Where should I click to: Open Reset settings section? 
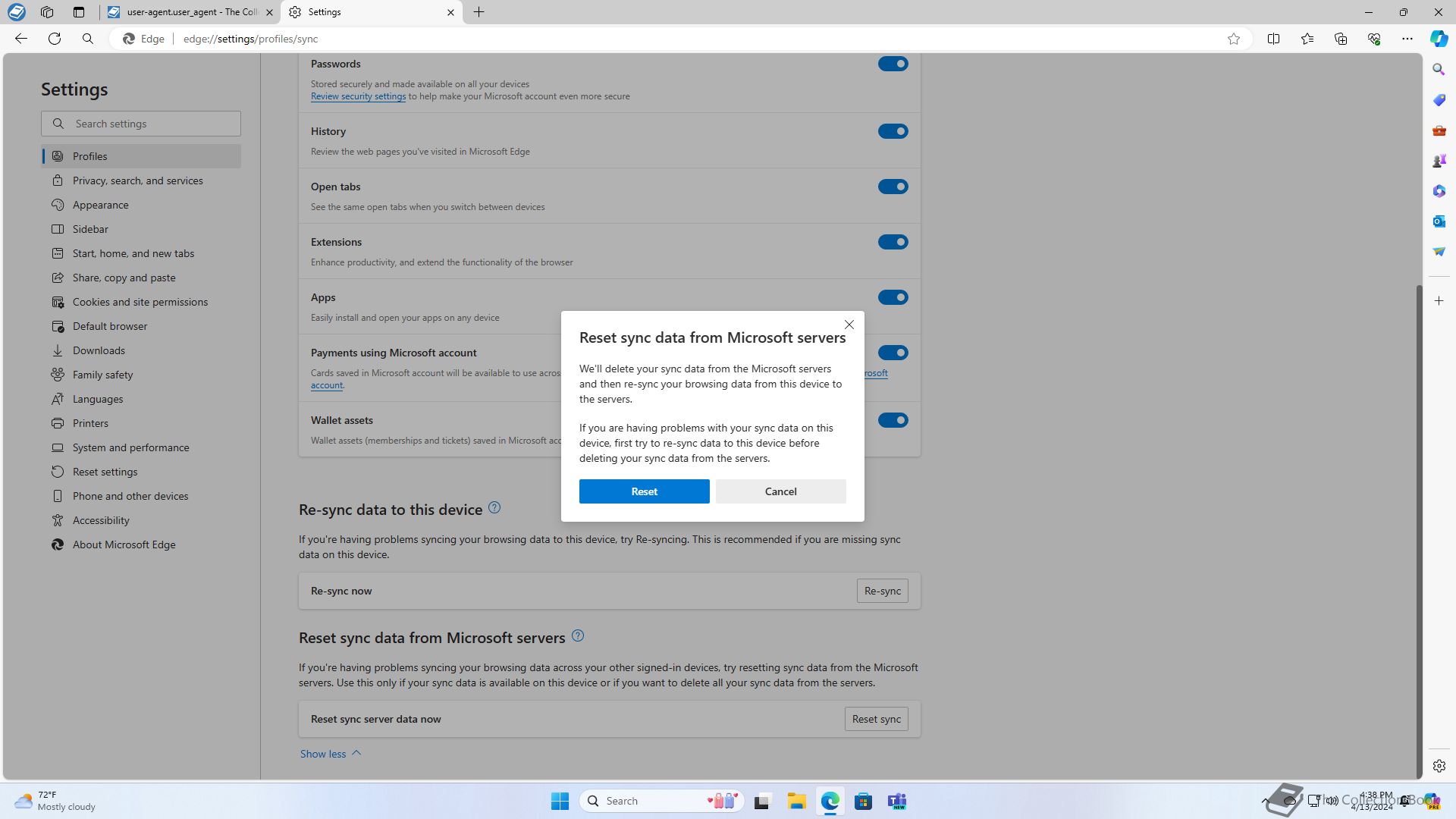point(141,472)
